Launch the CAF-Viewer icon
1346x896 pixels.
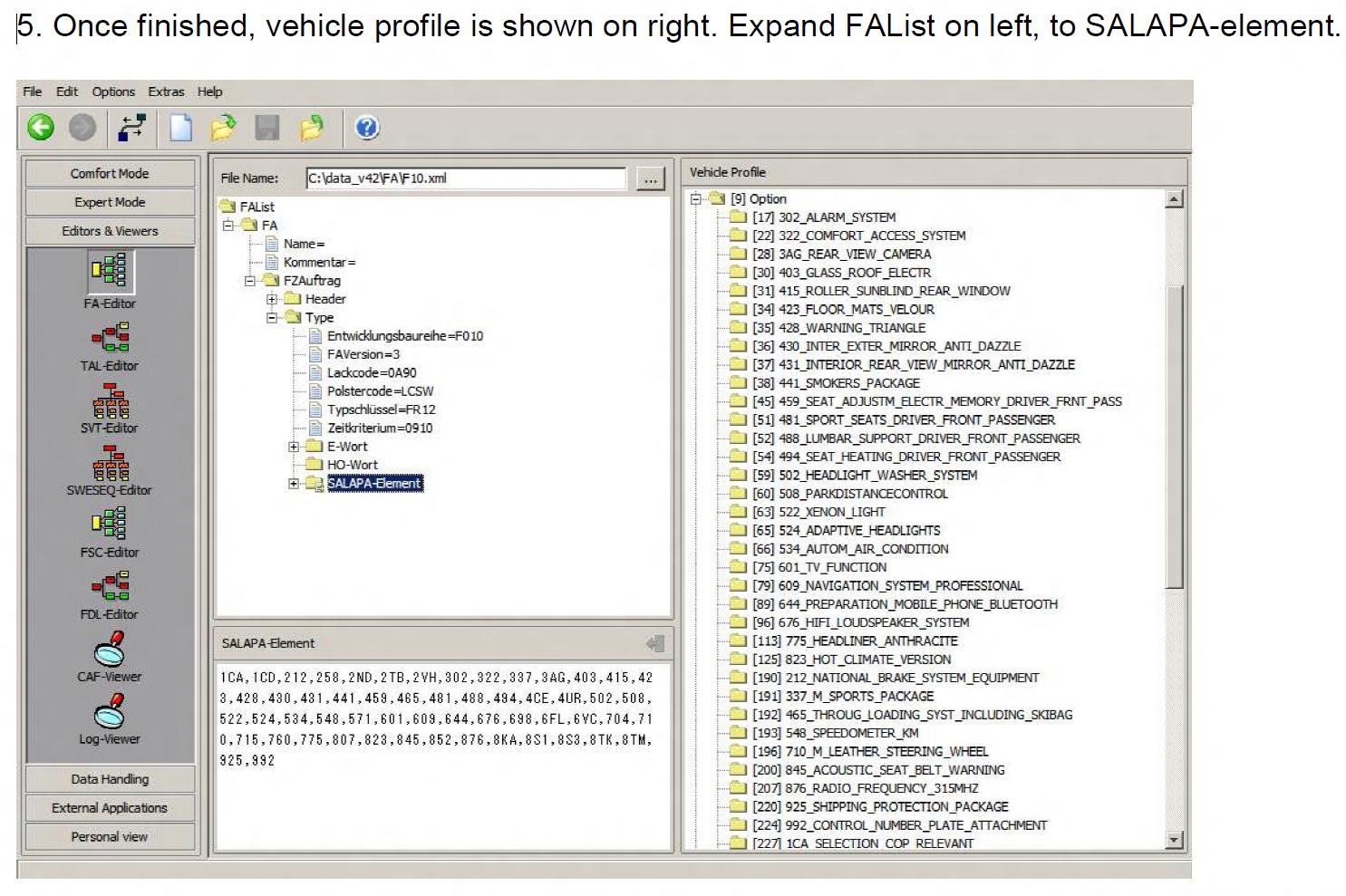110,648
